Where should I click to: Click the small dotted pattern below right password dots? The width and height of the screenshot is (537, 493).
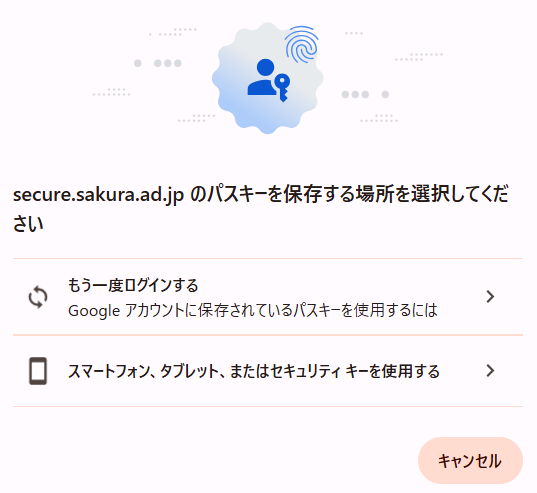379,118
